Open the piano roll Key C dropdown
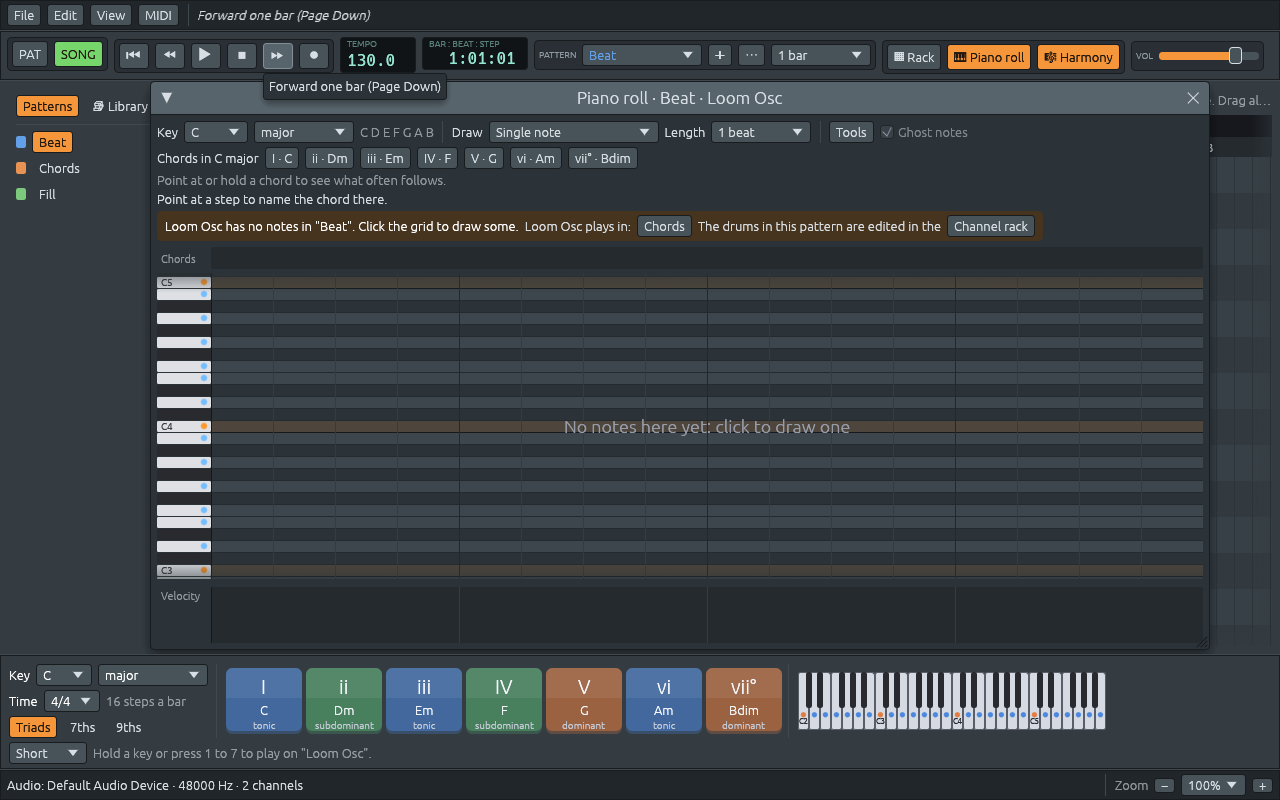The image size is (1280, 800). 215,132
